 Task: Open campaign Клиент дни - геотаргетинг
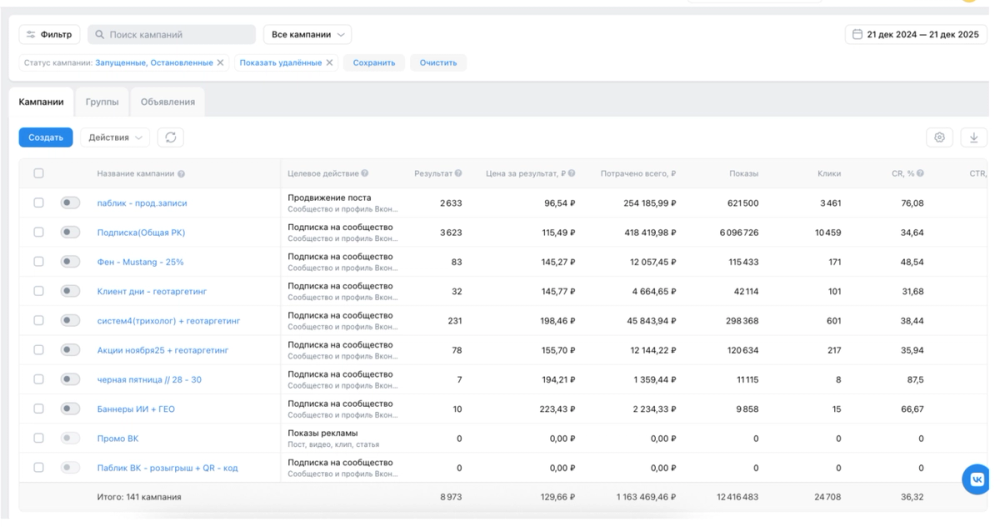tap(152, 291)
